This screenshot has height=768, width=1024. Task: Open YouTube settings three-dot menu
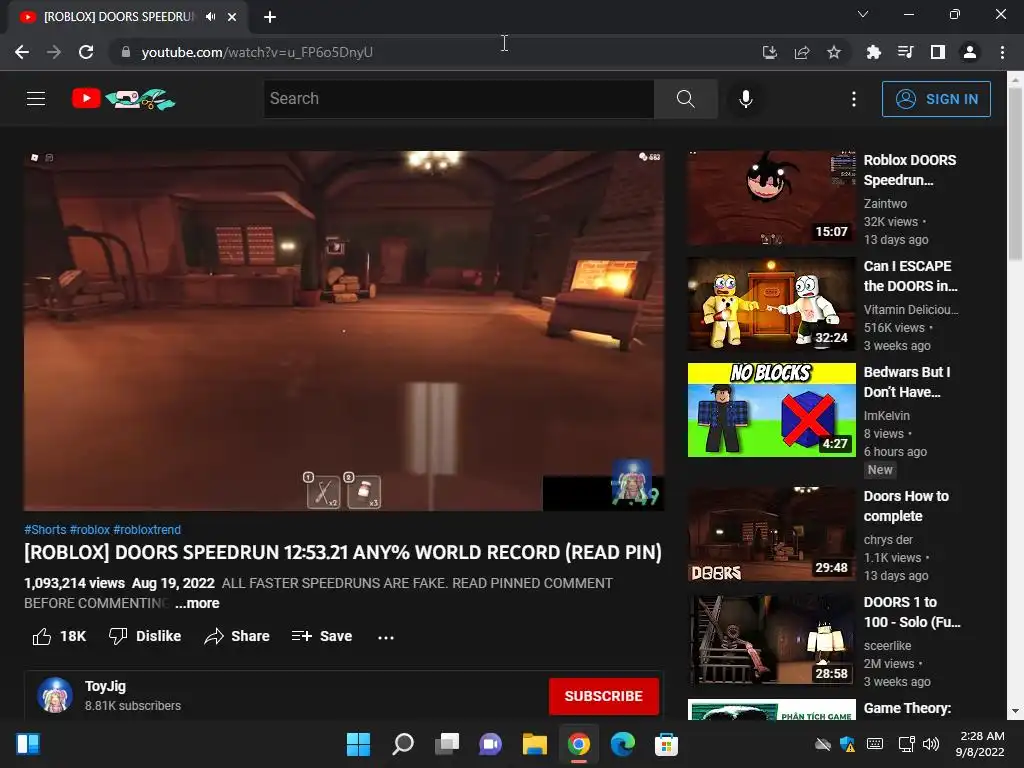pyautogui.click(x=853, y=99)
